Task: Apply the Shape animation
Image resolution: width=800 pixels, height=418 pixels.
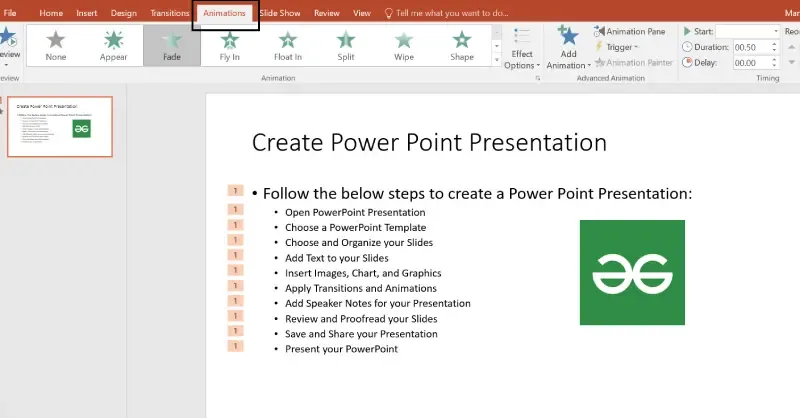Action: (x=462, y=45)
